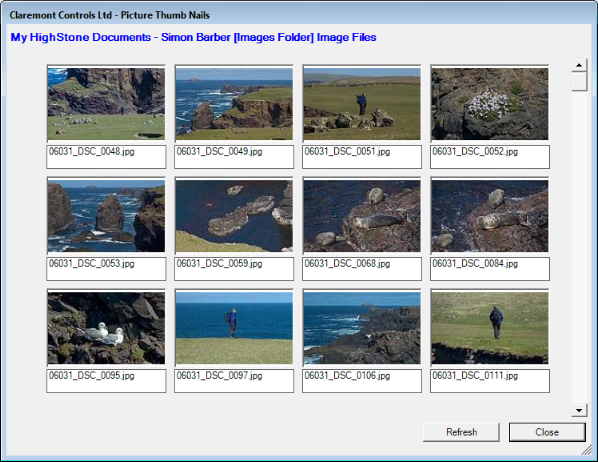Open thumbnail of 06031_DSC_0048 cliff photo
Image resolution: width=598 pixels, height=462 pixels.
[106, 104]
